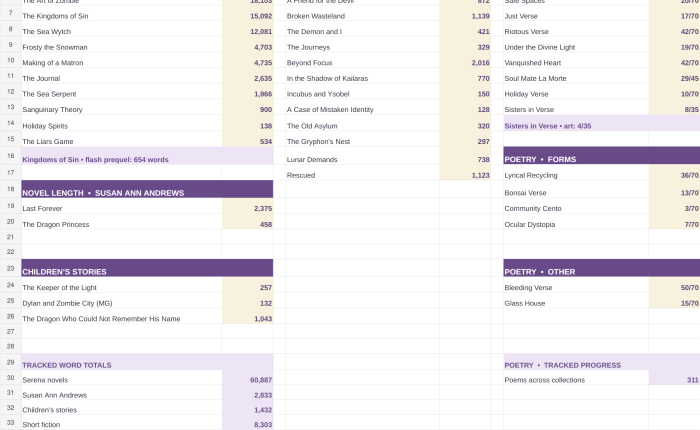
Task: Click the Rescued word count 1,123
Action: click(465, 173)
